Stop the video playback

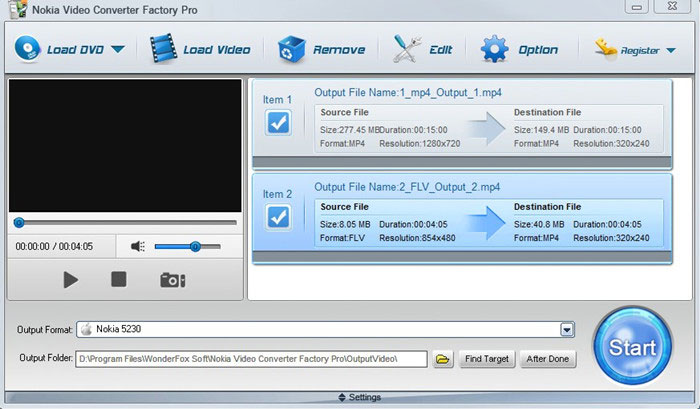point(119,280)
